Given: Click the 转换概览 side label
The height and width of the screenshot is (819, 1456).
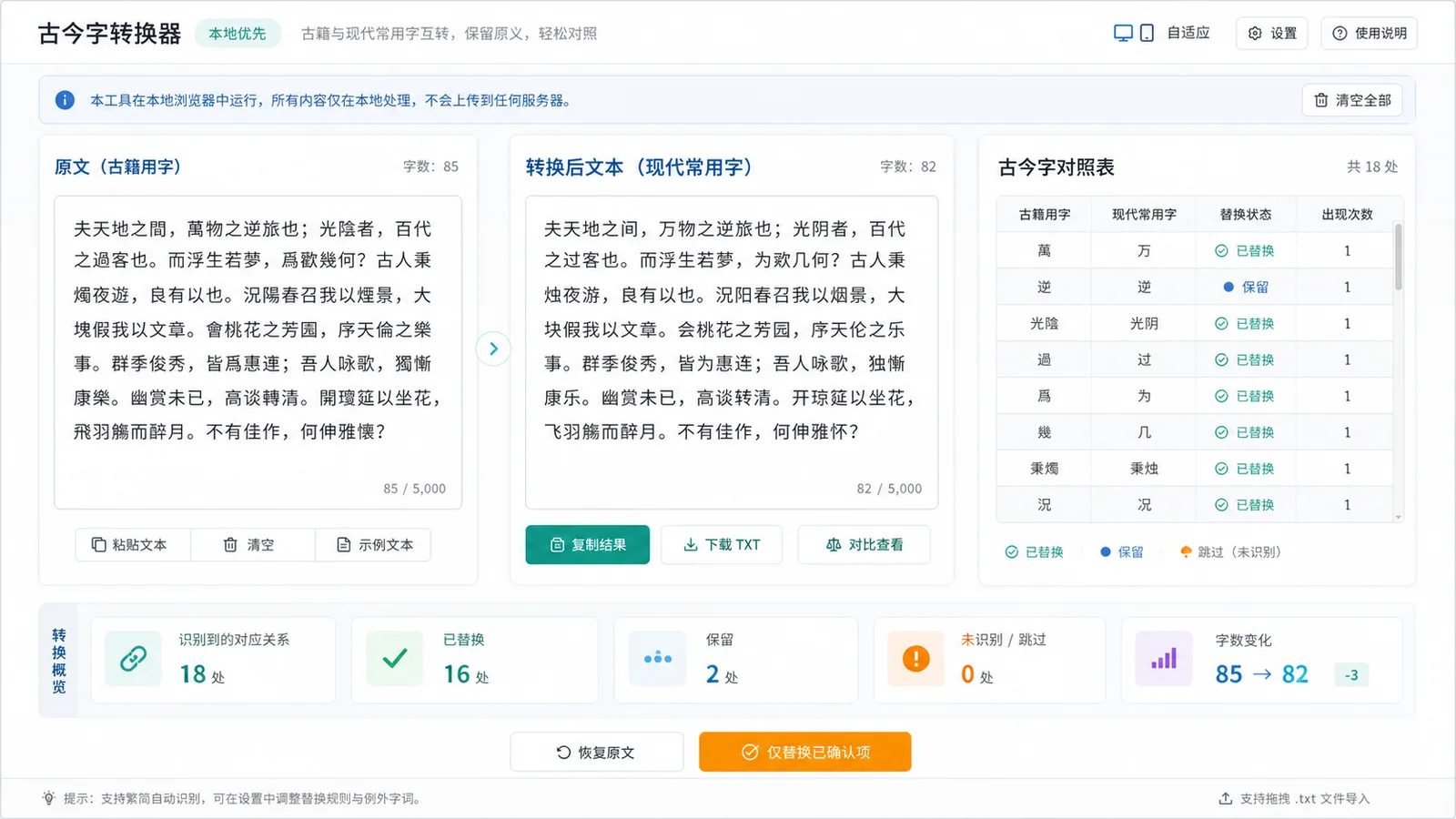Looking at the screenshot, I should [x=59, y=661].
